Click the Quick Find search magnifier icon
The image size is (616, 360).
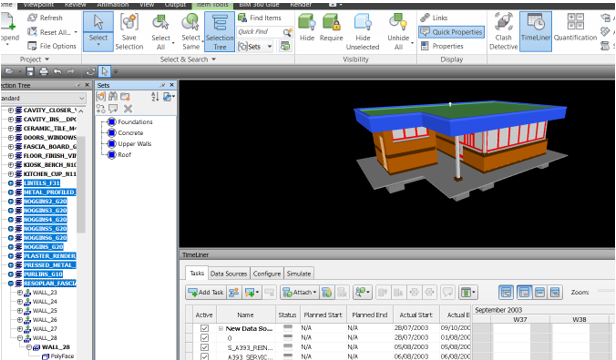(x=288, y=32)
